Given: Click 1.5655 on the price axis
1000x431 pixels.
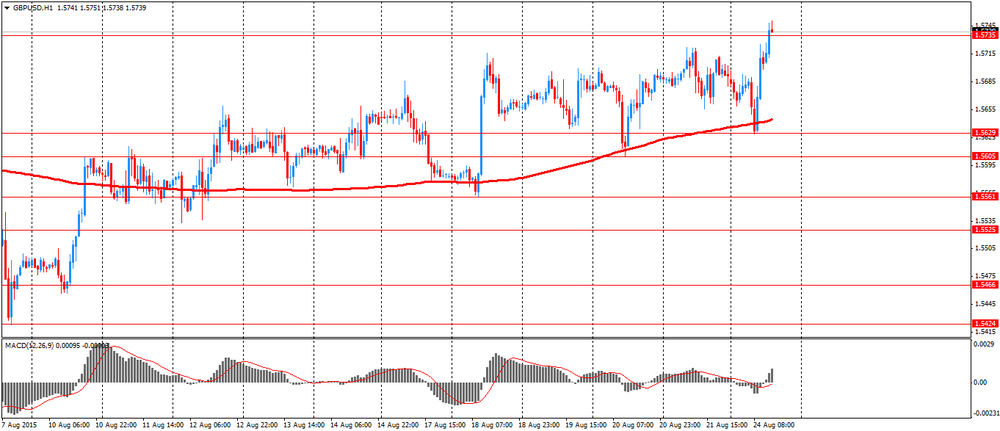Looking at the screenshot, I should coord(984,110).
